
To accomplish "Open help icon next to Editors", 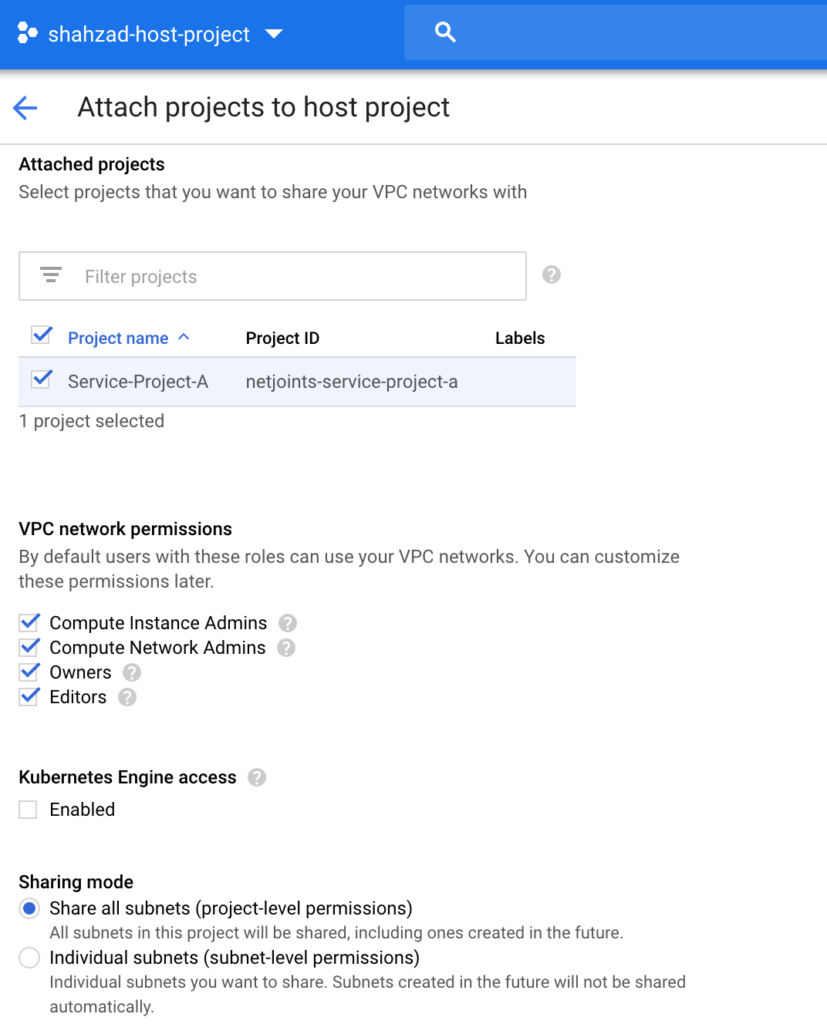I will point(127,697).
